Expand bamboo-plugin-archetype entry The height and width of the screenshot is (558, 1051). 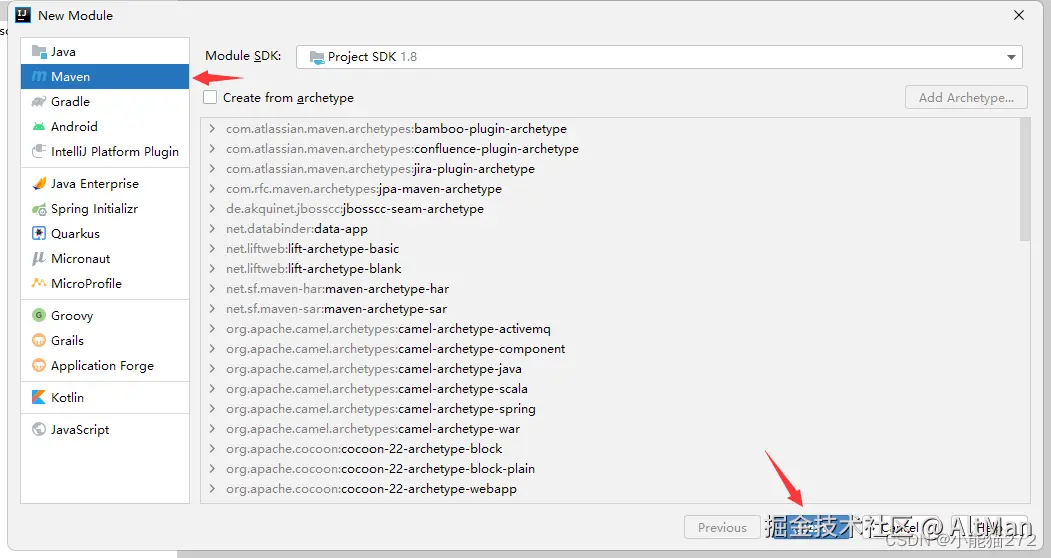pyautogui.click(x=212, y=129)
